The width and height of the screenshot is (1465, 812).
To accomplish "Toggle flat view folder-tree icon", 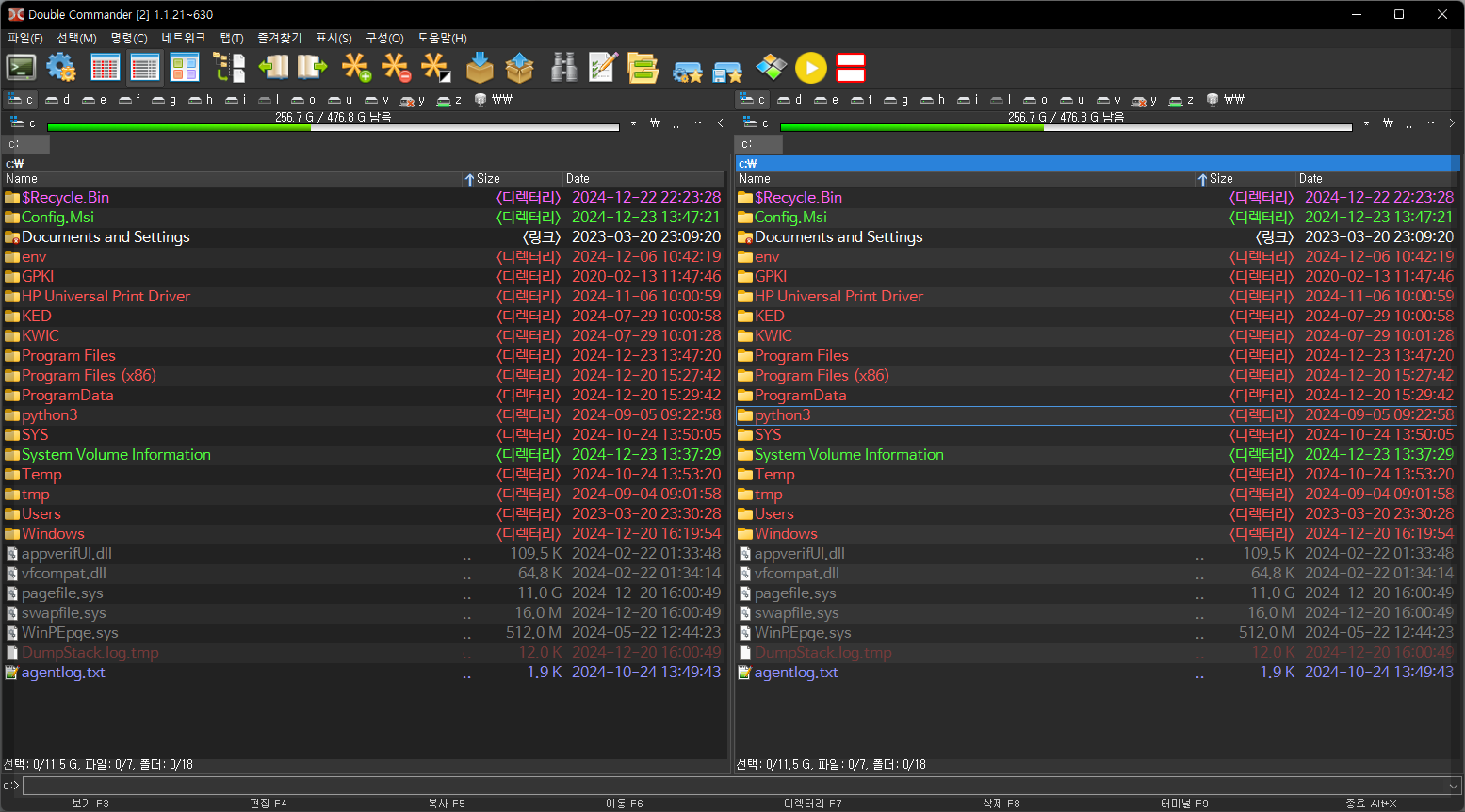I will coord(229,68).
